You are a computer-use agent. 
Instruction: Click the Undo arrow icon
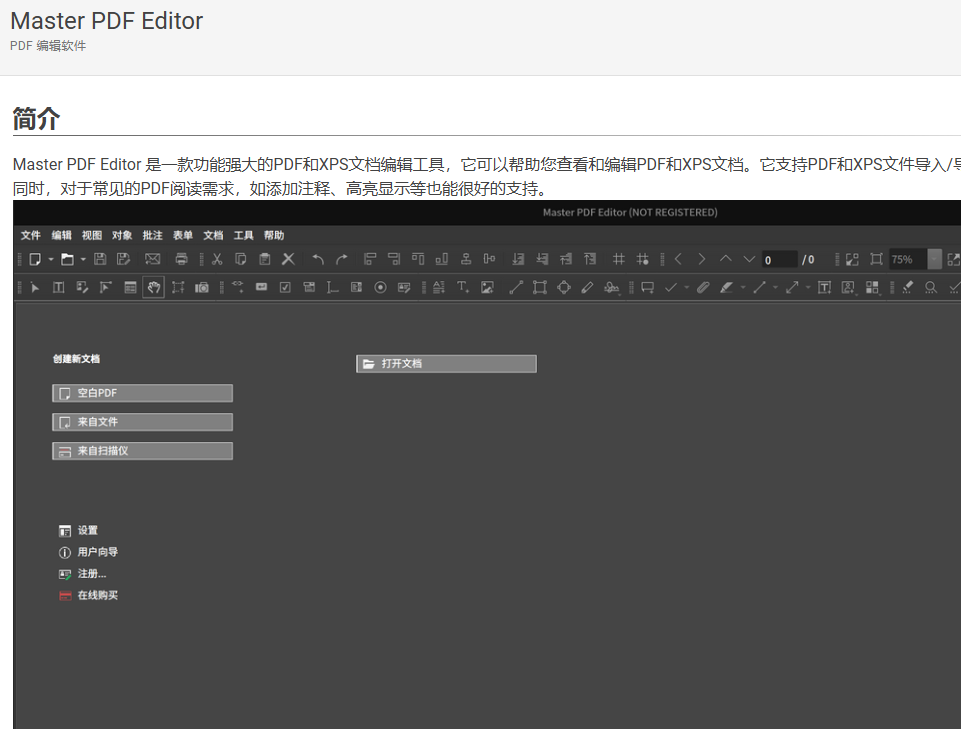point(316,259)
